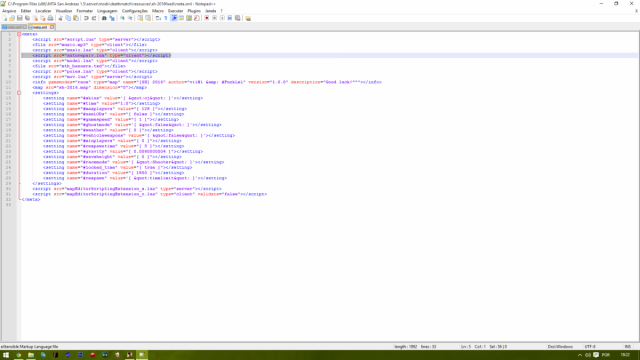This screenshot has width=640, height=360.
Task: Click the save recorded macro icon
Action: [238, 18]
